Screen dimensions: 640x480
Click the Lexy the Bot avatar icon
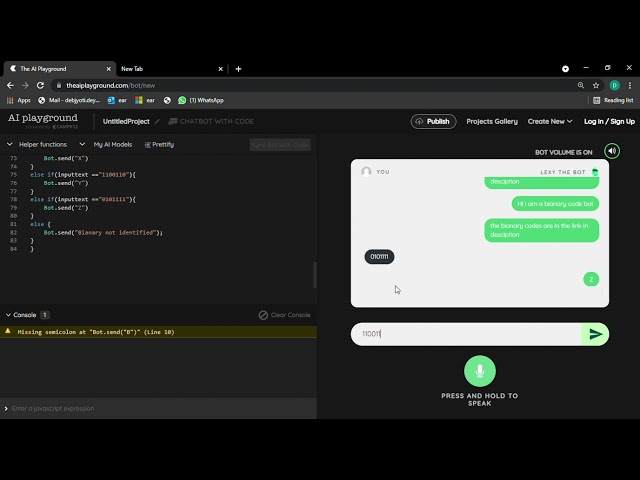tap(595, 172)
